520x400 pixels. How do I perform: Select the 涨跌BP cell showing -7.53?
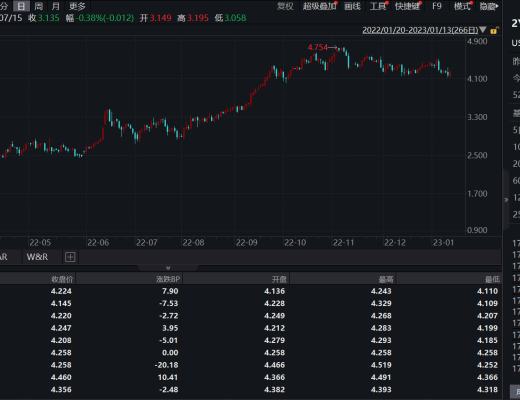169,304
